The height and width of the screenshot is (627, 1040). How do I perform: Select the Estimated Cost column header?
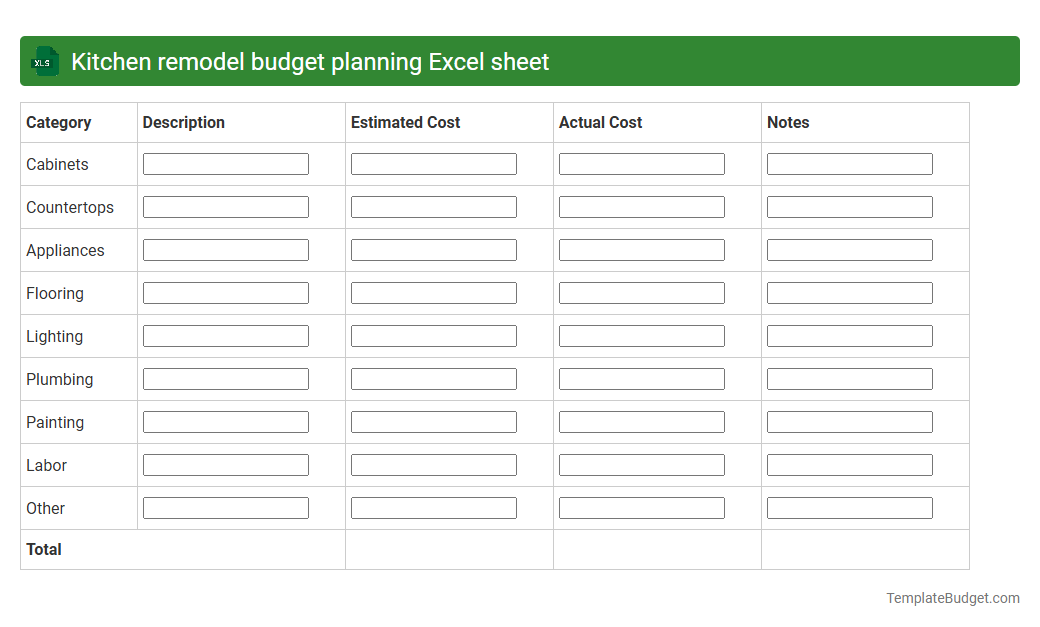tap(405, 122)
